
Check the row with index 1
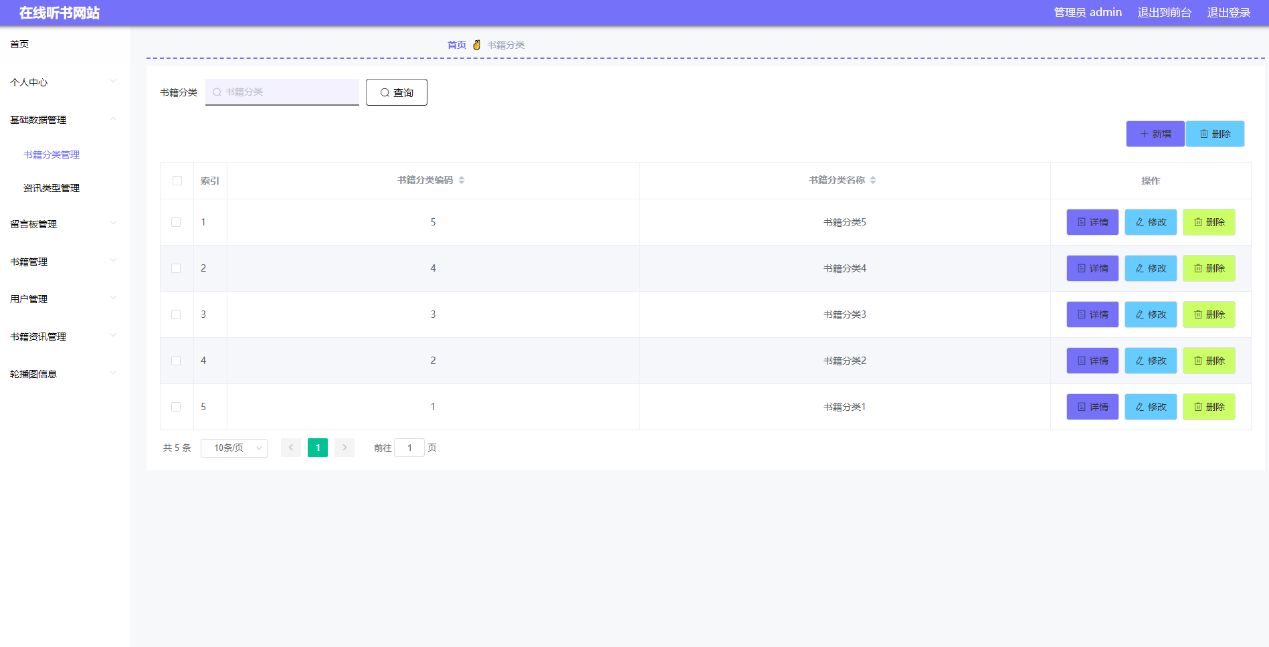(176, 222)
